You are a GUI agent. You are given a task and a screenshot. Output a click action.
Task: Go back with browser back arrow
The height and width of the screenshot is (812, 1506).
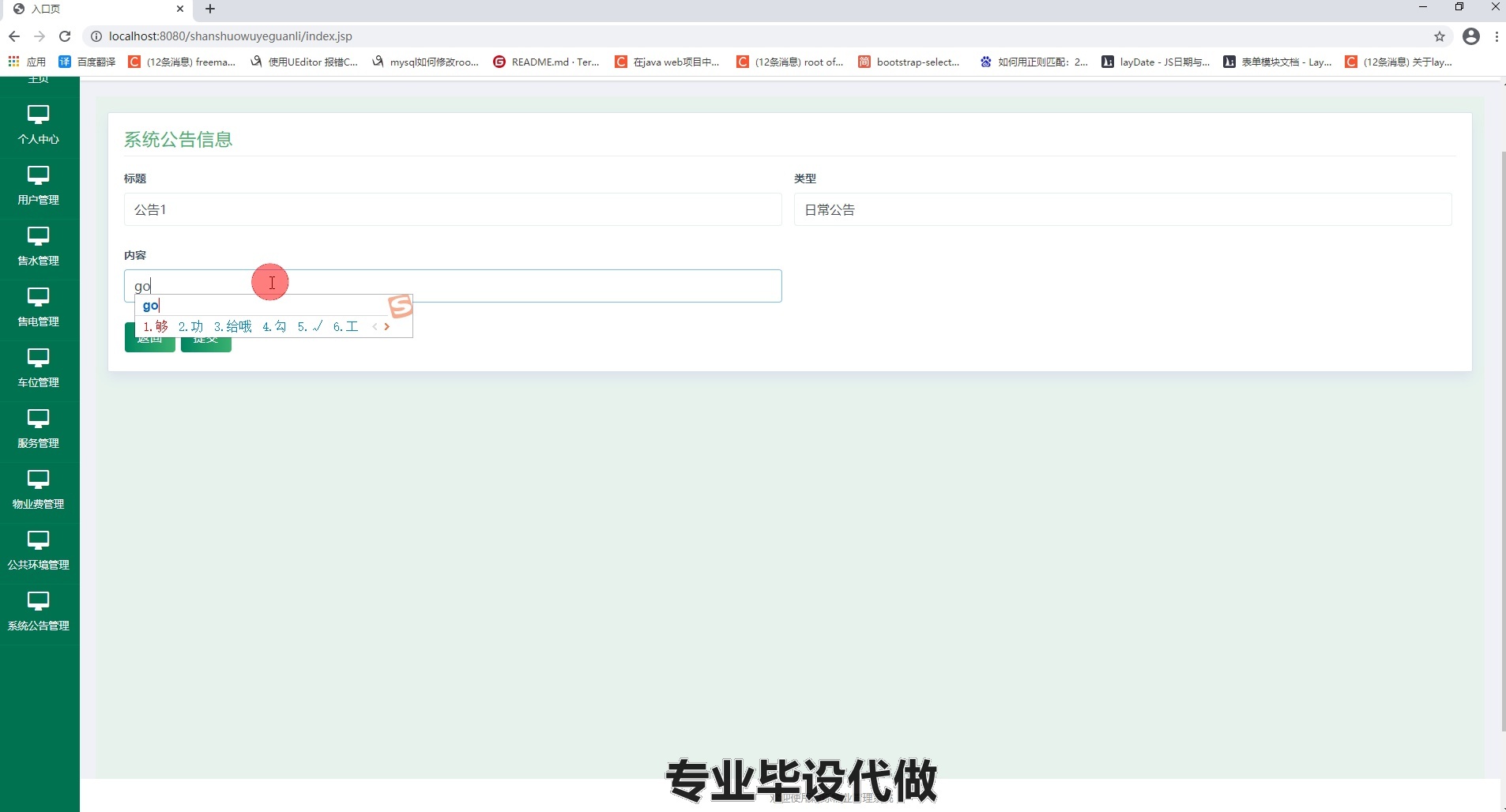[14, 36]
